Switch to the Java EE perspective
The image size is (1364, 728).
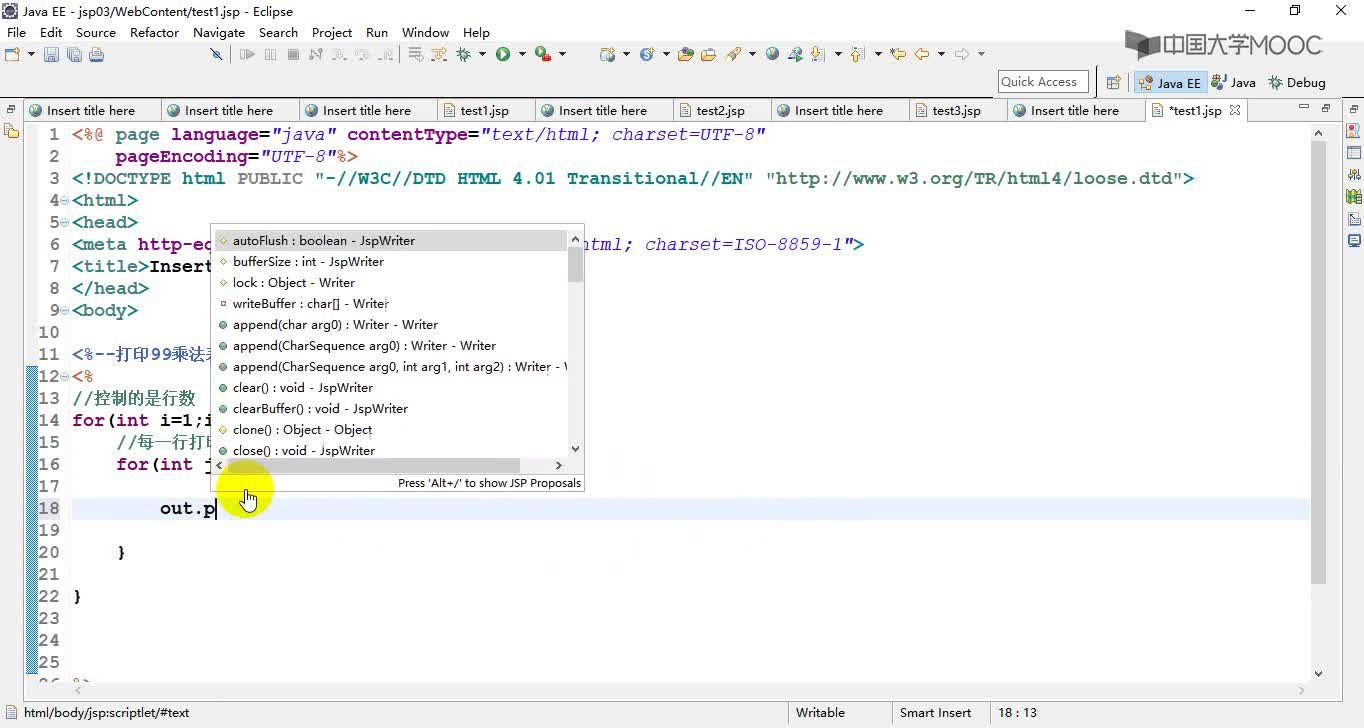tap(1169, 83)
